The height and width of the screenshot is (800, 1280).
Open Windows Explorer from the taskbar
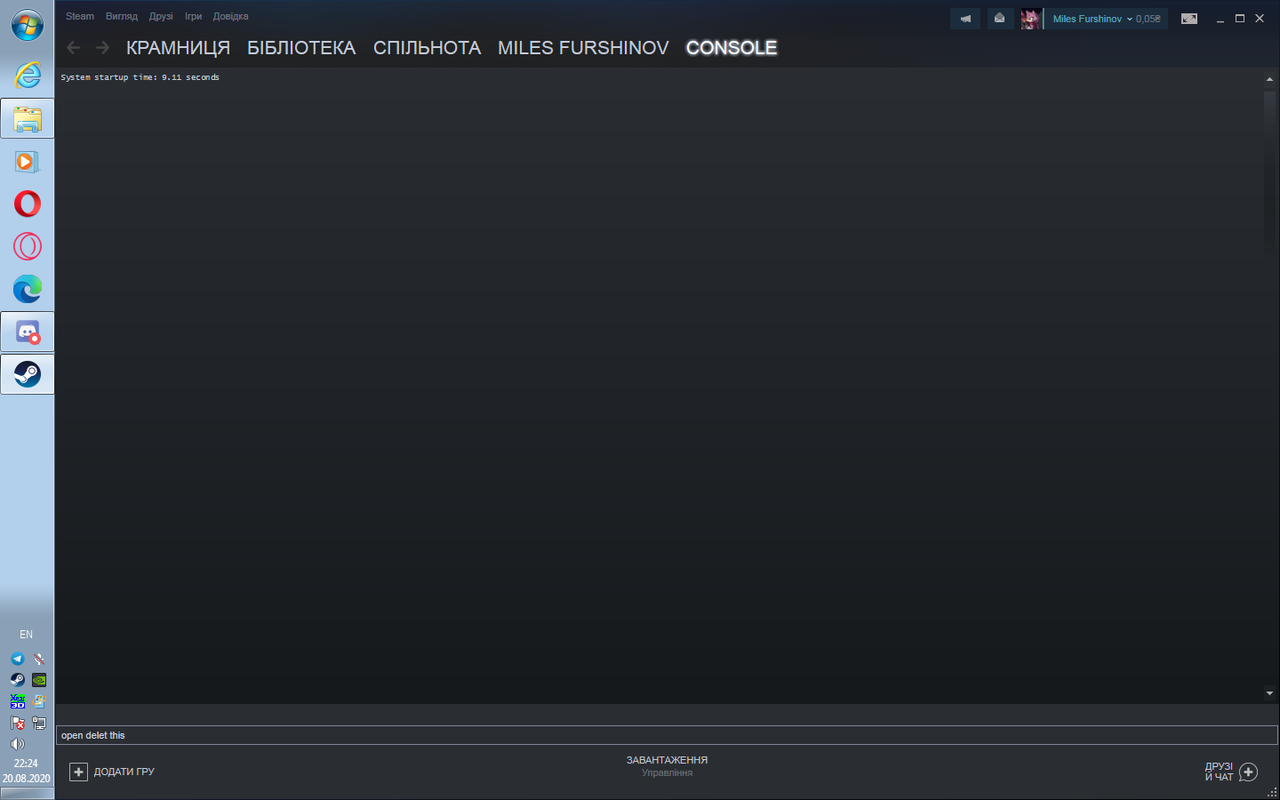pos(27,119)
